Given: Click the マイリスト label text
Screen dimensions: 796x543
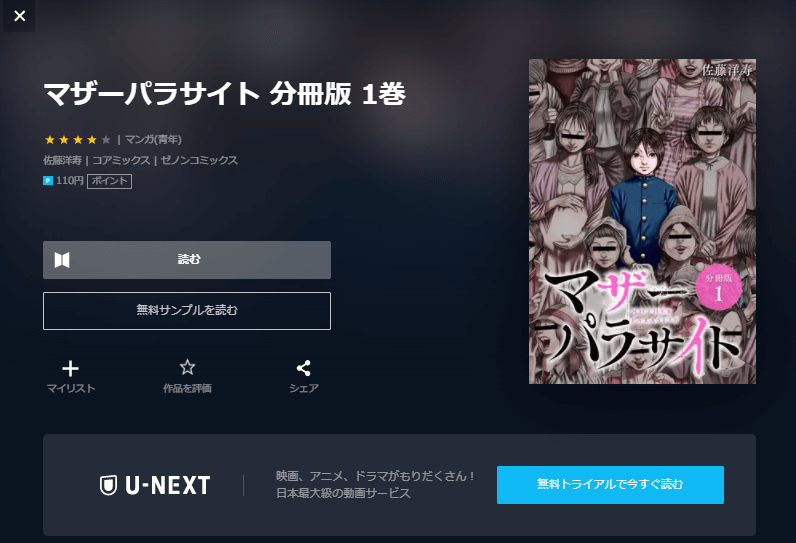Looking at the screenshot, I should pos(71,388).
